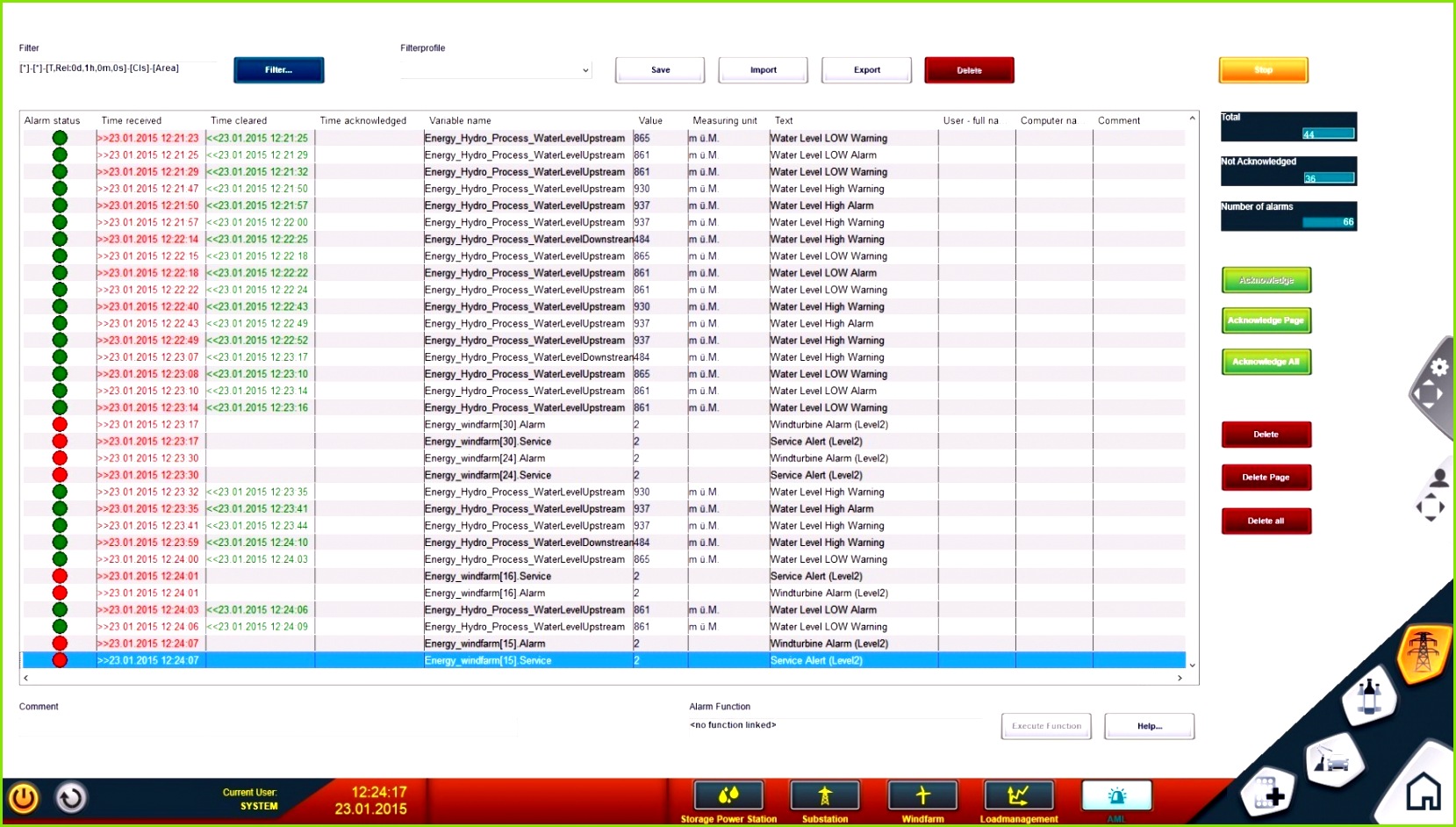Click the pills pharma industry icon
This screenshot has height=827, width=1456.
(x=1268, y=795)
